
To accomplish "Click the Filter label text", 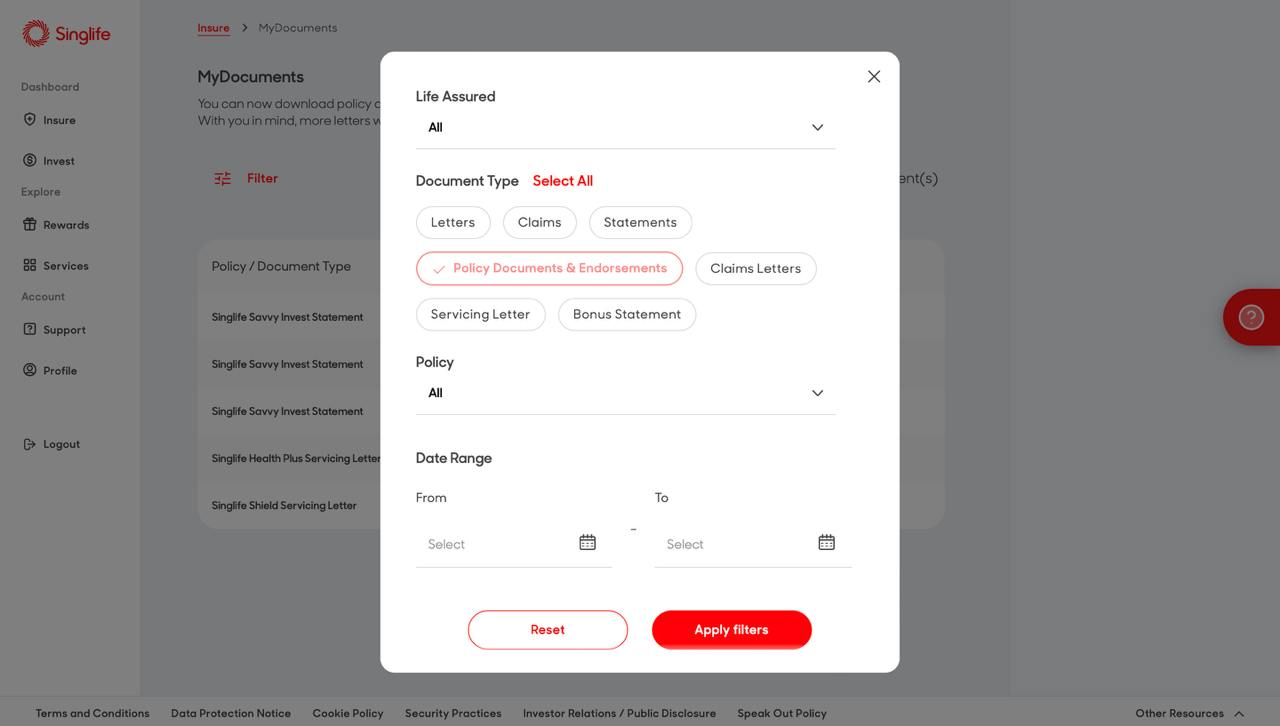I will click(263, 178).
